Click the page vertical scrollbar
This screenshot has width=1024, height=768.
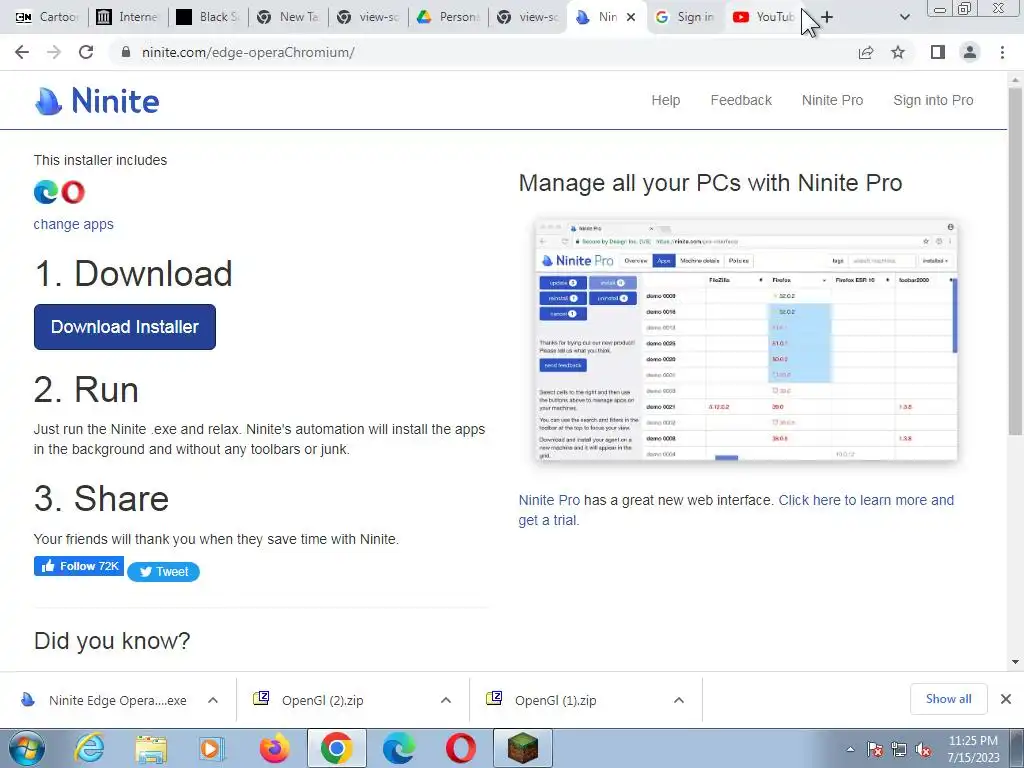point(1015,261)
